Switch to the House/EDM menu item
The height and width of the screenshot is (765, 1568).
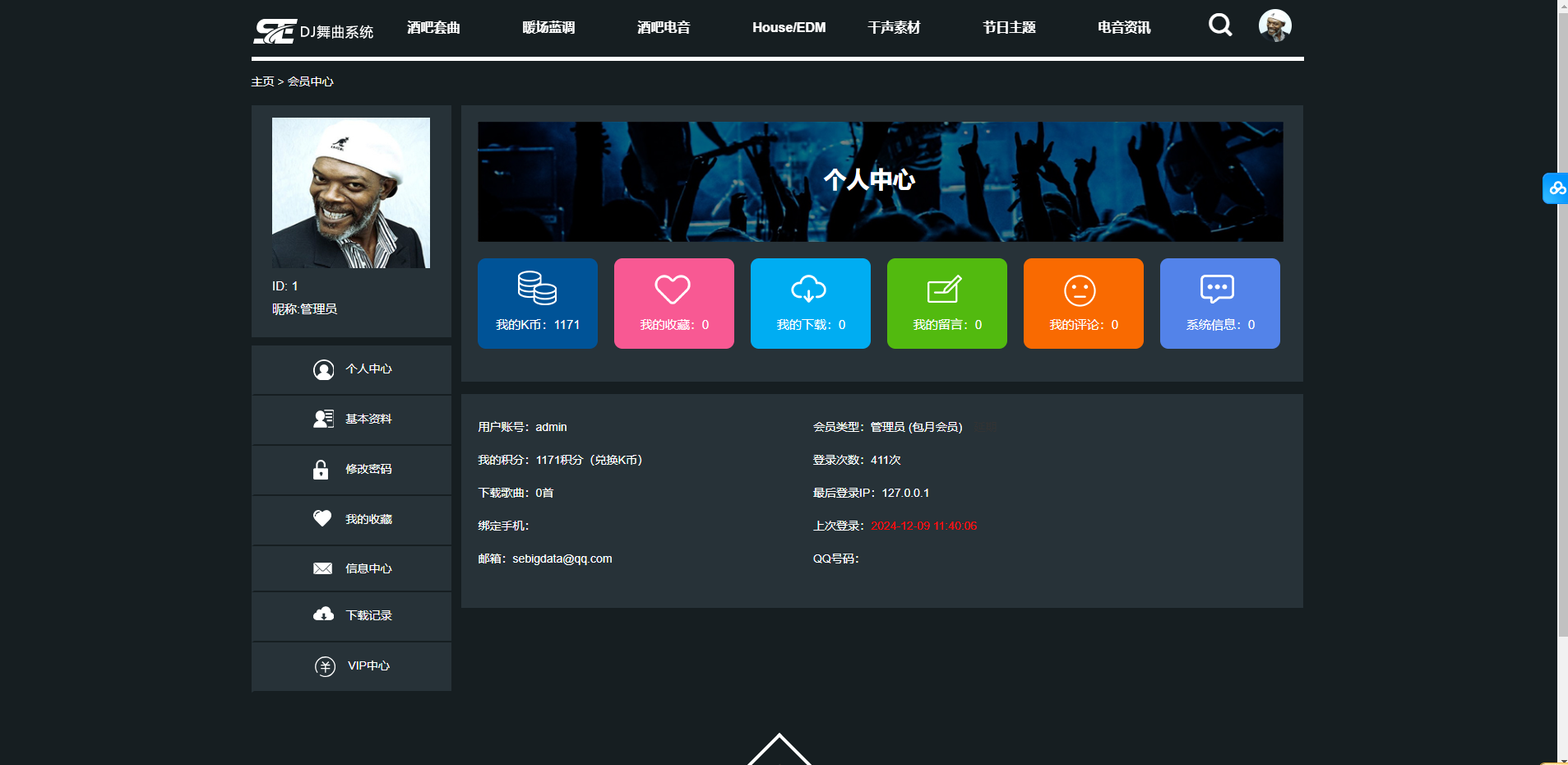click(788, 27)
